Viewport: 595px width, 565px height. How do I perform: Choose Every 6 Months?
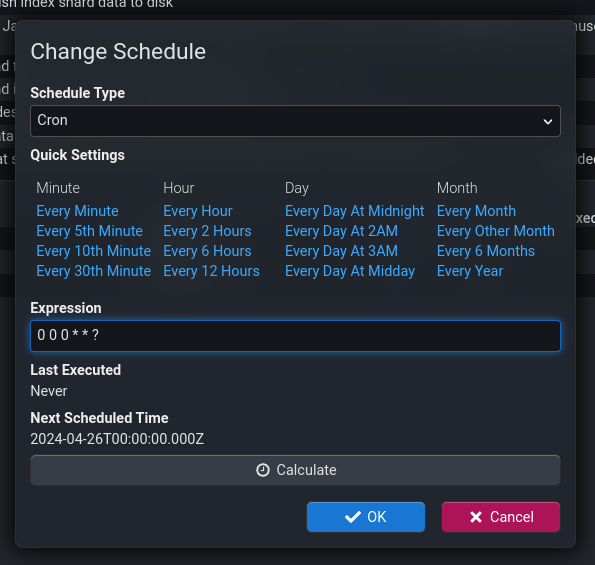(x=486, y=251)
